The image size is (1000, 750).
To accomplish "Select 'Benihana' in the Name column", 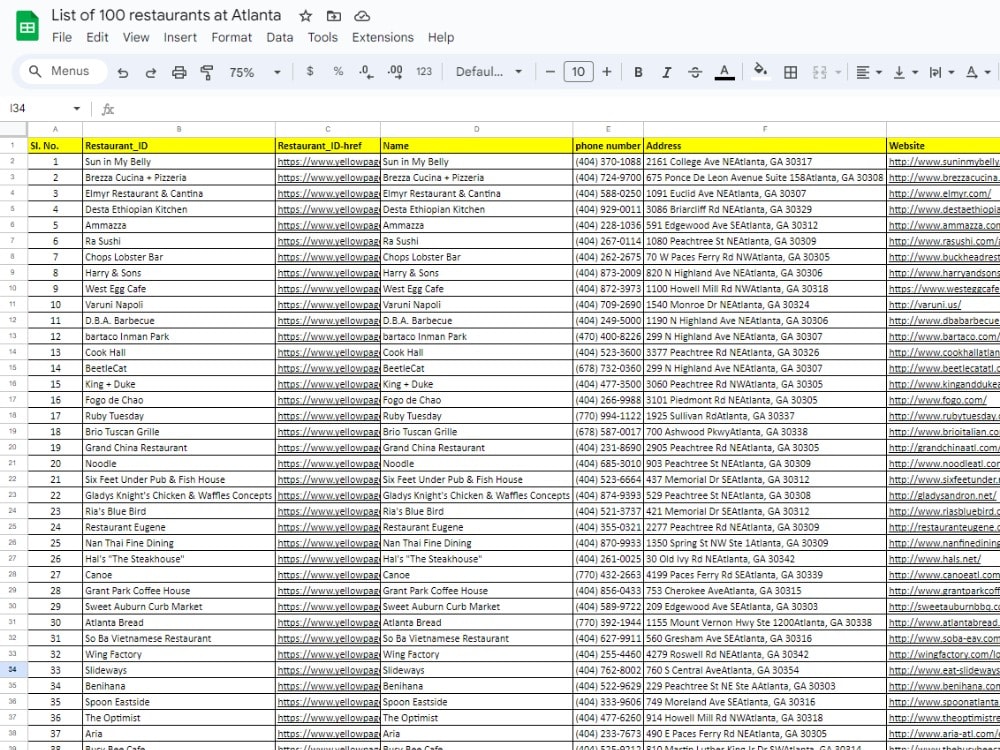I will click(x=476, y=686).
